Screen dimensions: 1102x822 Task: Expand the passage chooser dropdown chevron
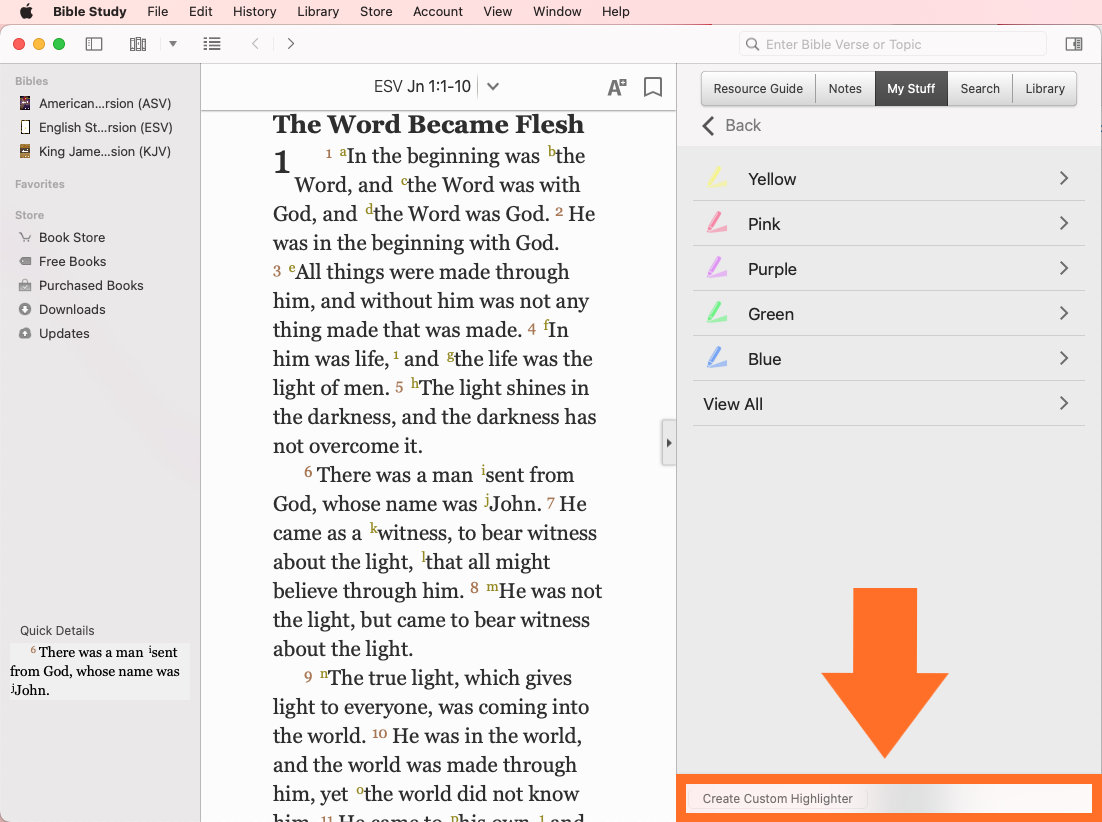(492, 87)
